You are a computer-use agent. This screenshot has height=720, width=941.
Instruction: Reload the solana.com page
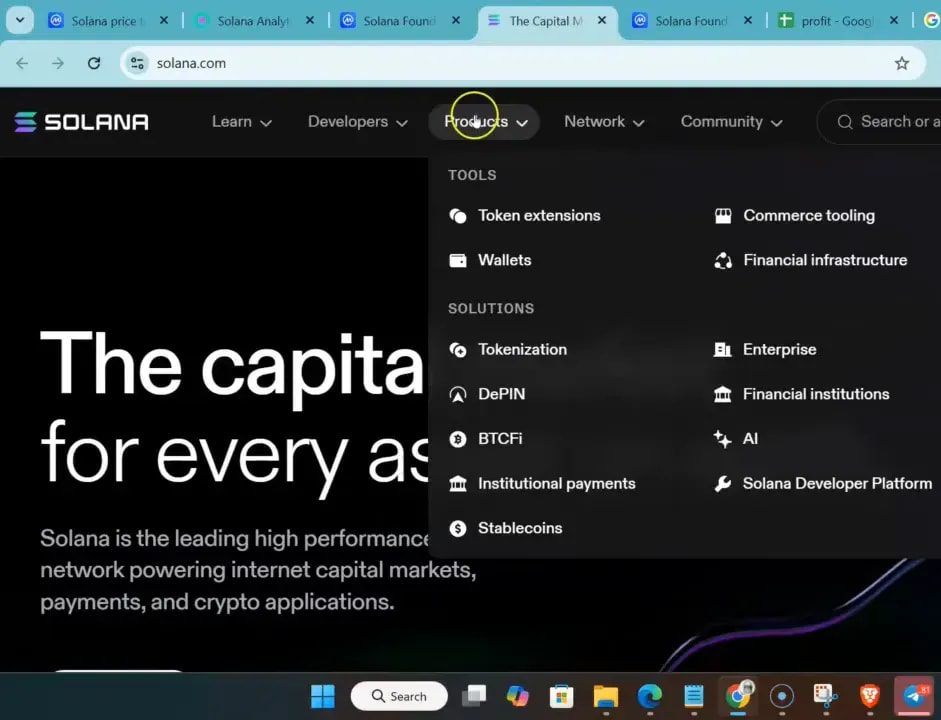[94, 63]
